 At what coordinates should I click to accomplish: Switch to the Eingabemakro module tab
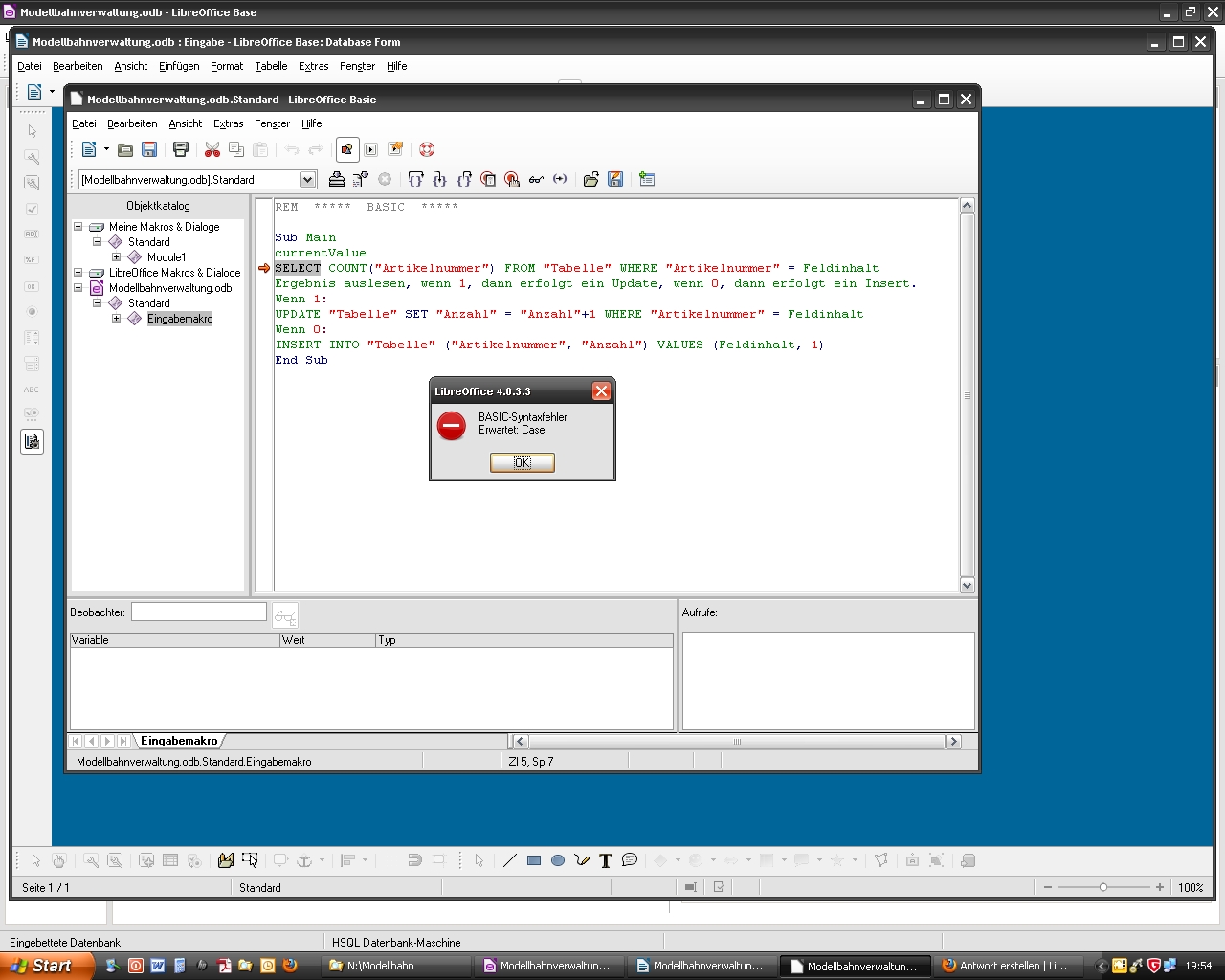coord(179,741)
